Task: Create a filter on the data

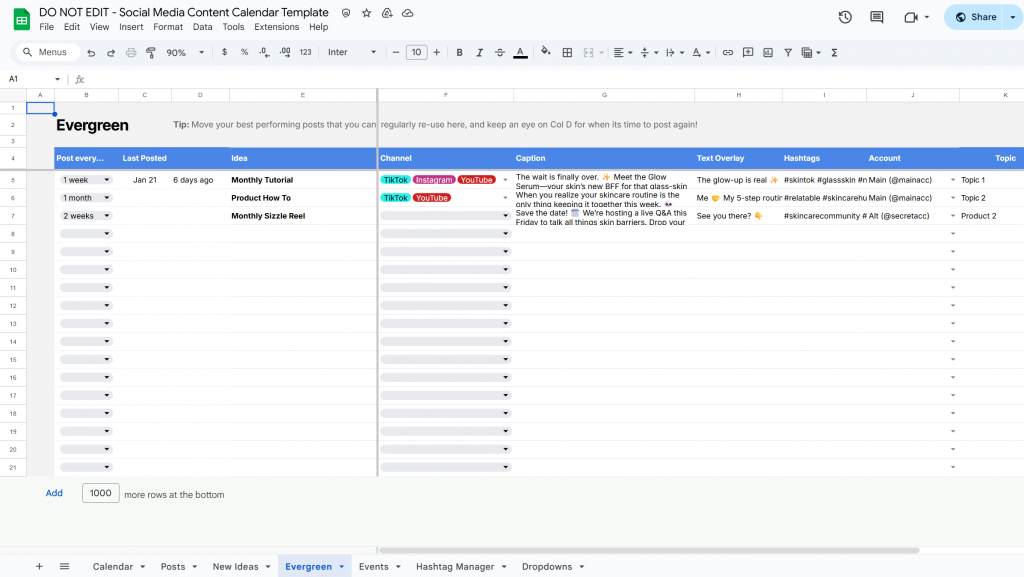Action: [787, 52]
